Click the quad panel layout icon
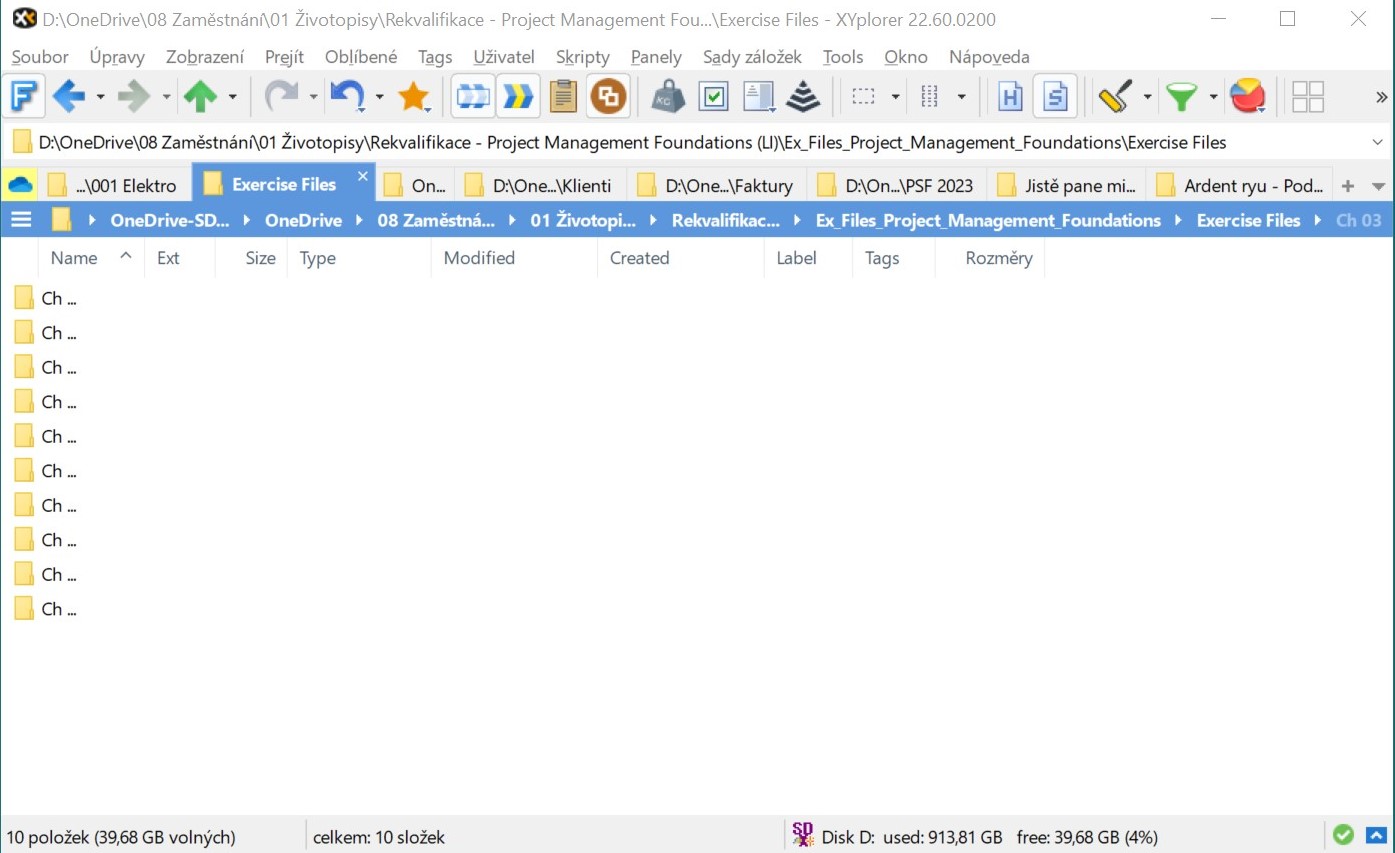 point(1307,96)
